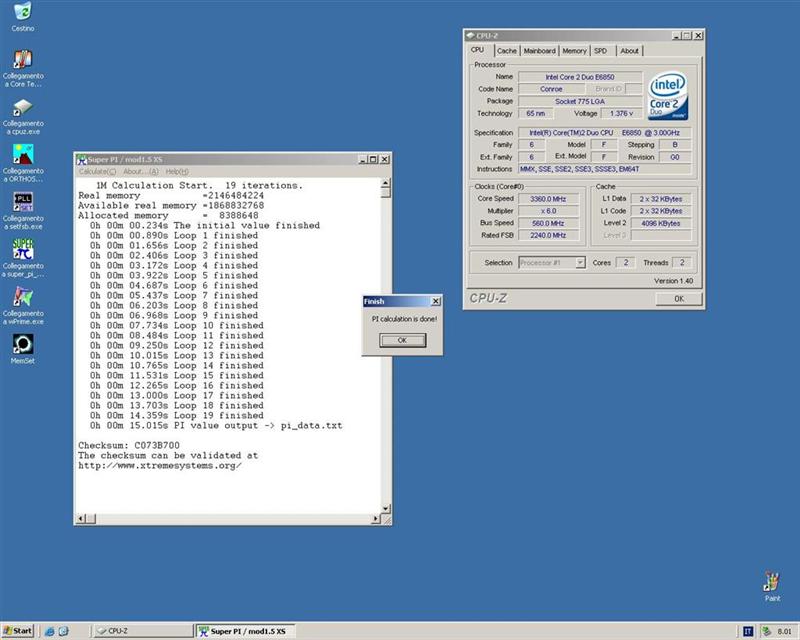The height and width of the screenshot is (640, 800).
Task: Click Super PI horizontal scrollbar right arrow
Action: pos(376,519)
